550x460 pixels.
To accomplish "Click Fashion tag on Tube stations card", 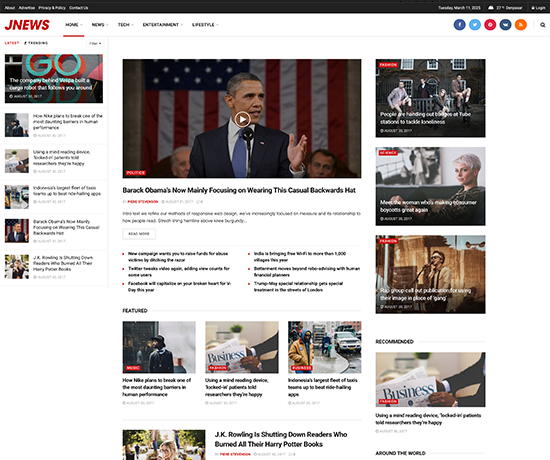I will (388, 65).
